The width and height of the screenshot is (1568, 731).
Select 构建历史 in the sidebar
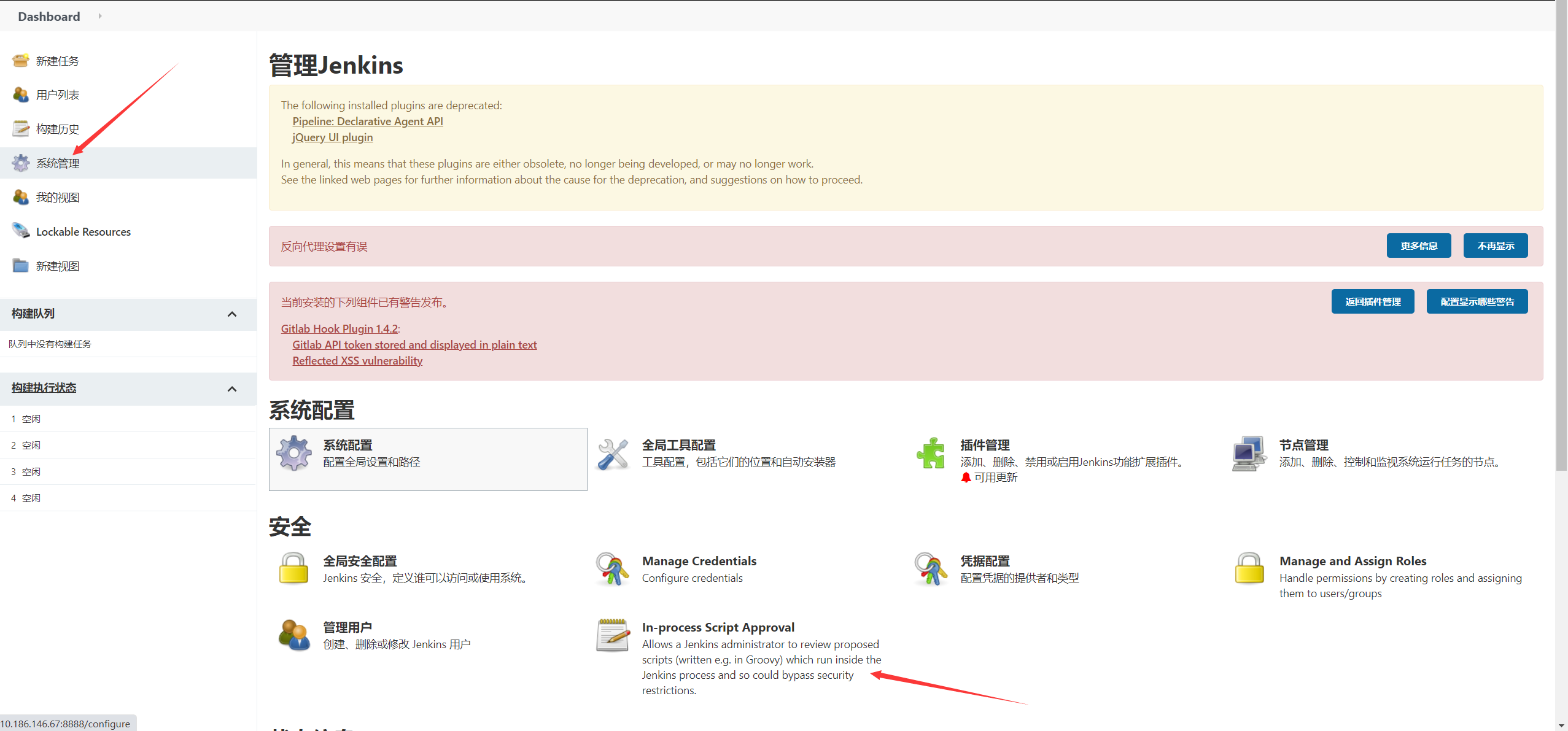57,129
